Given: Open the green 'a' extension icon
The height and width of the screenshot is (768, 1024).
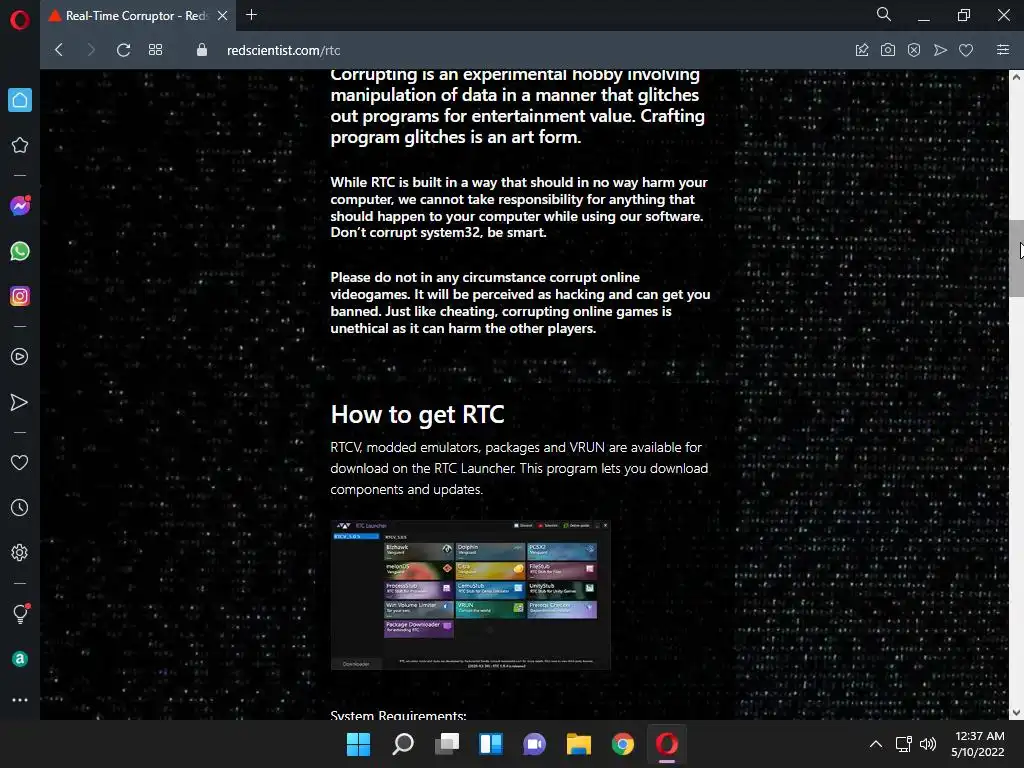Looking at the screenshot, I should [20, 659].
